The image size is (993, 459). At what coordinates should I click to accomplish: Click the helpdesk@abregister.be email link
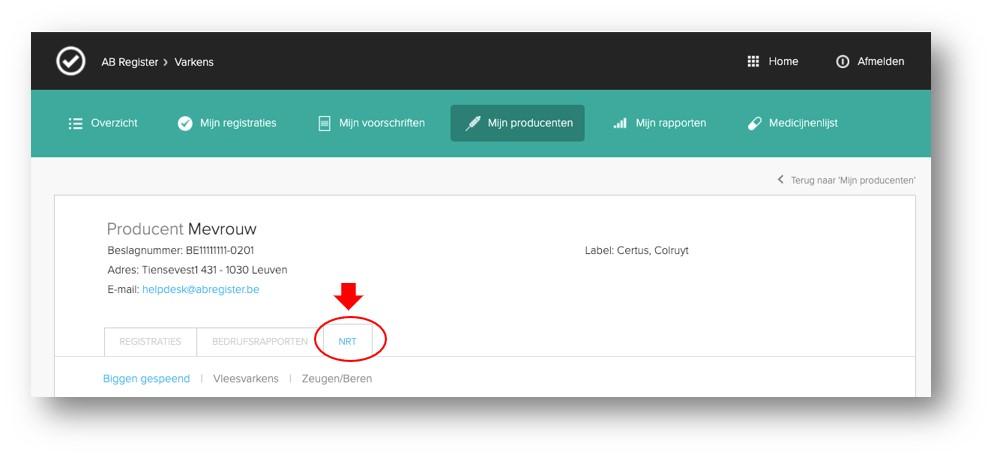tap(201, 289)
